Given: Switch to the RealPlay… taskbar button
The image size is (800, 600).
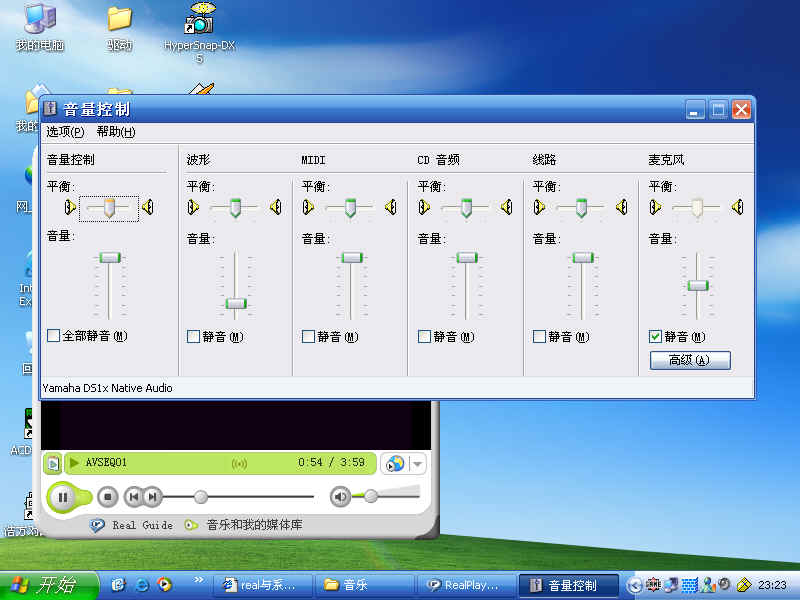Looking at the screenshot, I should point(466,585).
